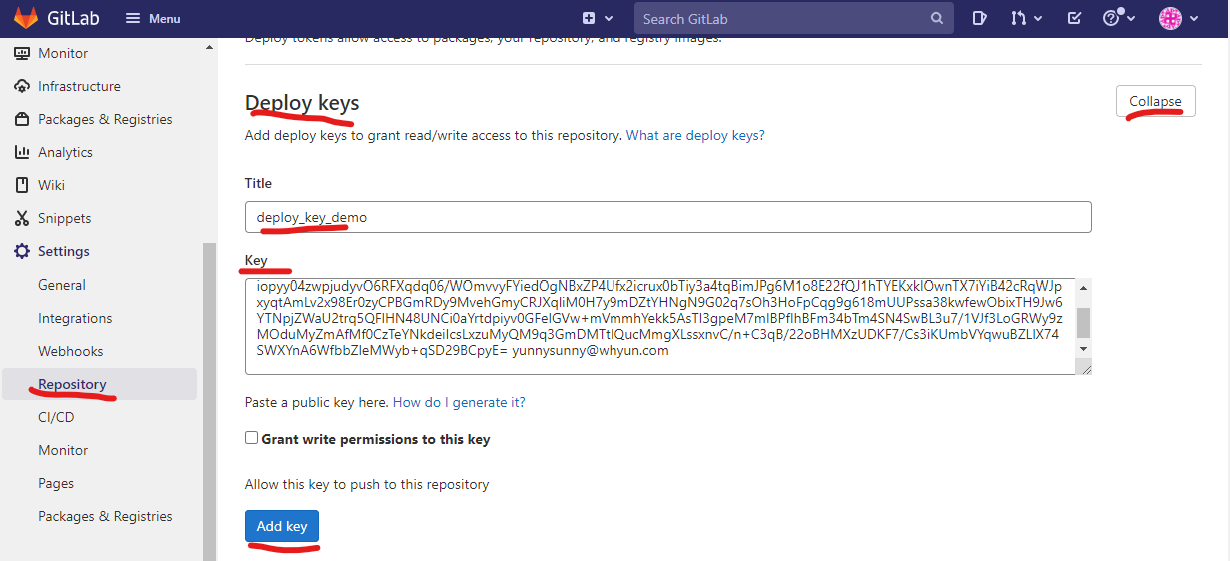Collapse the Deploy keys section

click(x=1155, y=101)
